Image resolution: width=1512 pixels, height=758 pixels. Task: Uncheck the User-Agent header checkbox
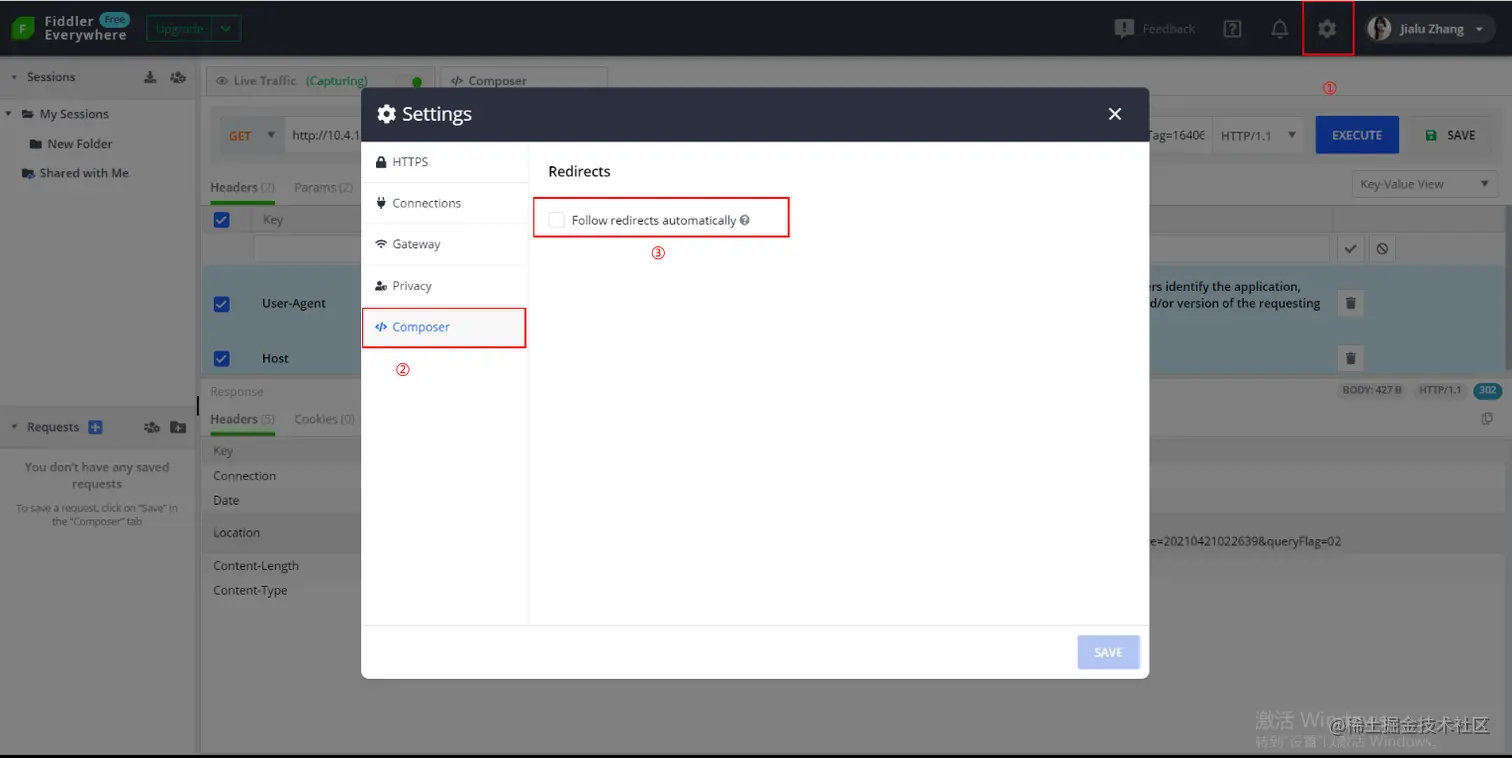point(222,304)
